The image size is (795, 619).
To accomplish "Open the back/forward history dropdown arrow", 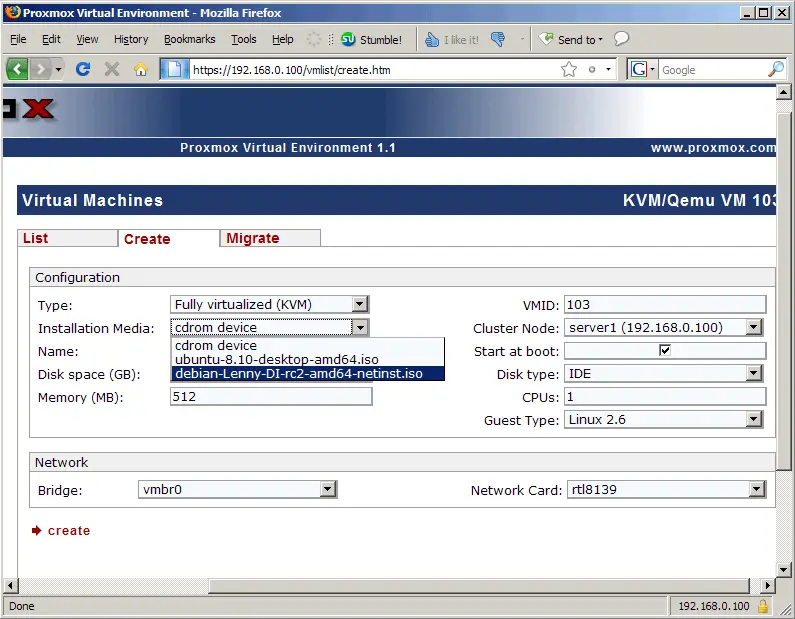I will [x=58, y=69].
